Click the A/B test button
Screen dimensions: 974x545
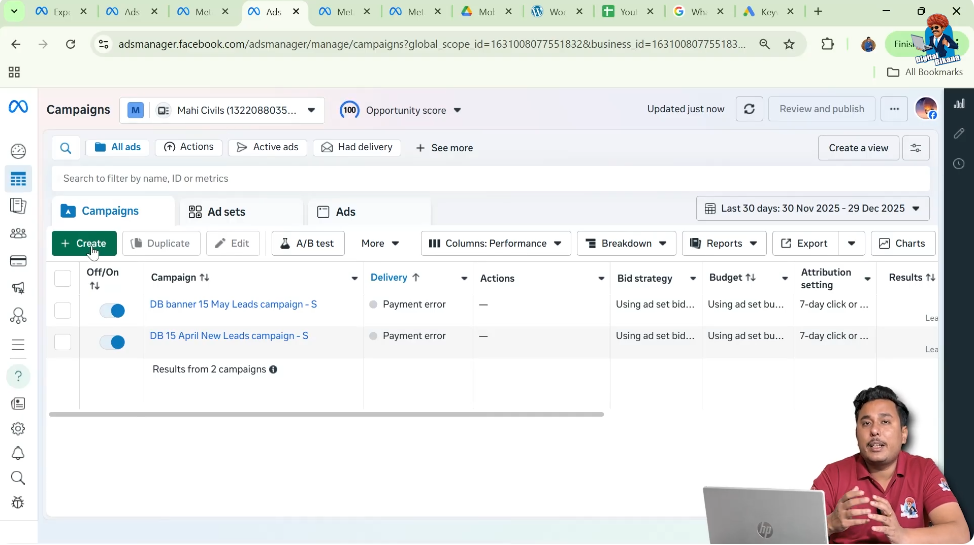point(307,244)
